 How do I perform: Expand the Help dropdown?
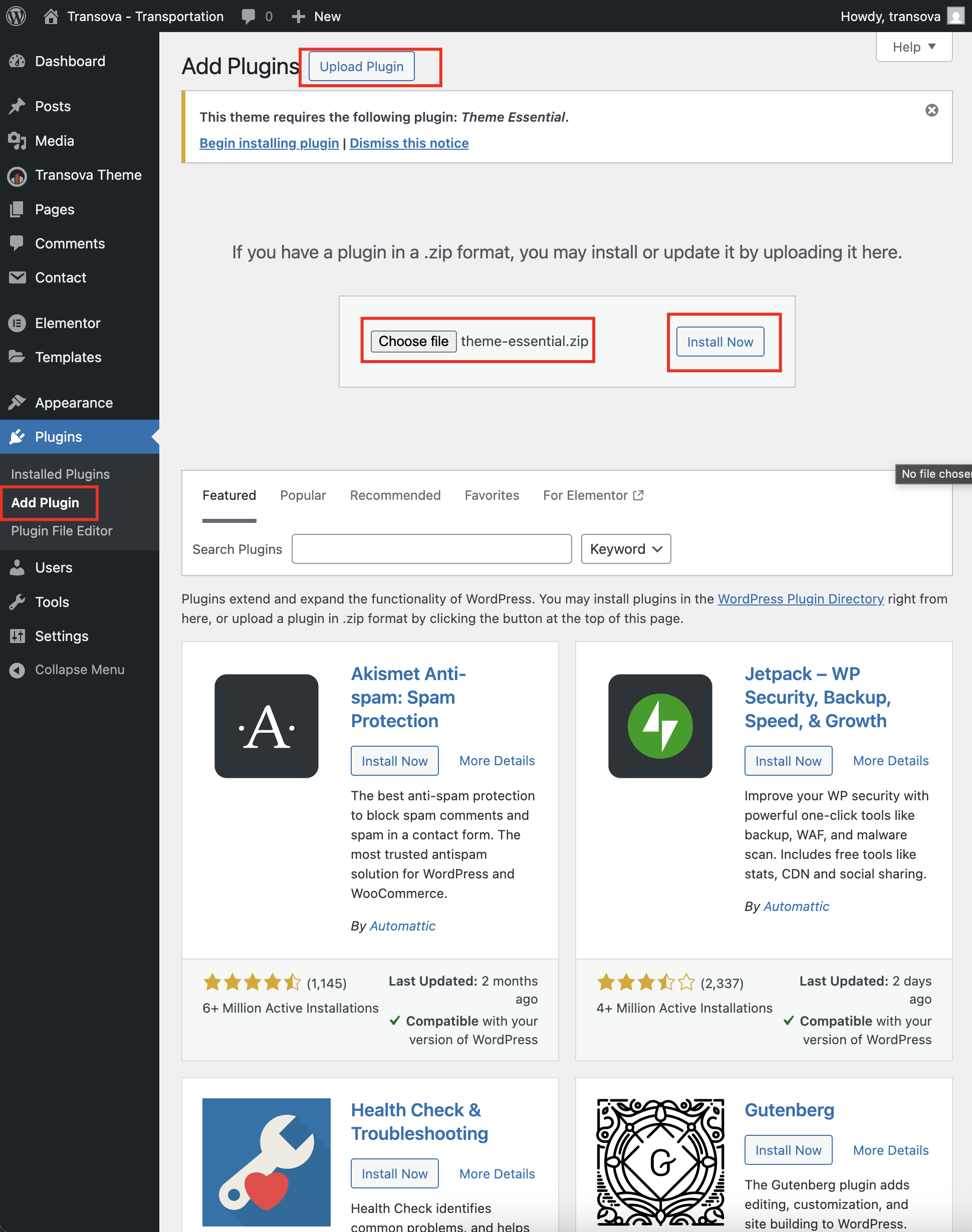913,47
